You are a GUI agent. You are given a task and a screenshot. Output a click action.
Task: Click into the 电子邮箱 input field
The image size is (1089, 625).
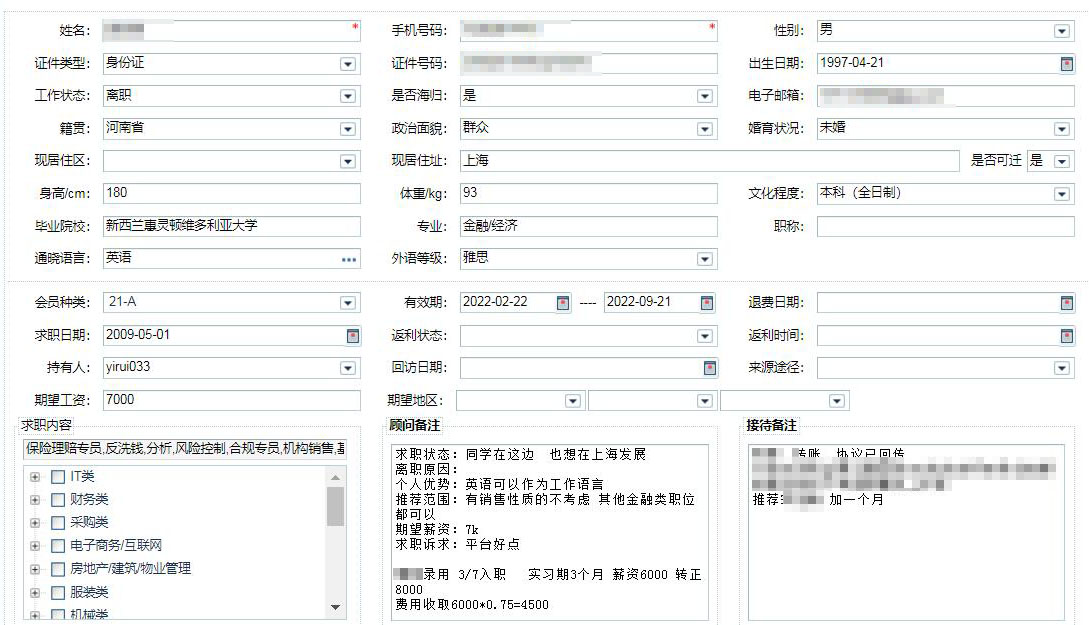point(945,96)
